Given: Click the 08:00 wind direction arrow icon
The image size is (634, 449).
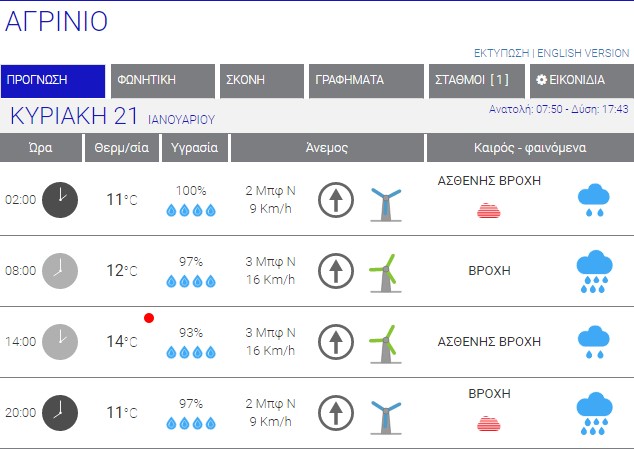Looking at the screenshot, I should pos(337,270).
